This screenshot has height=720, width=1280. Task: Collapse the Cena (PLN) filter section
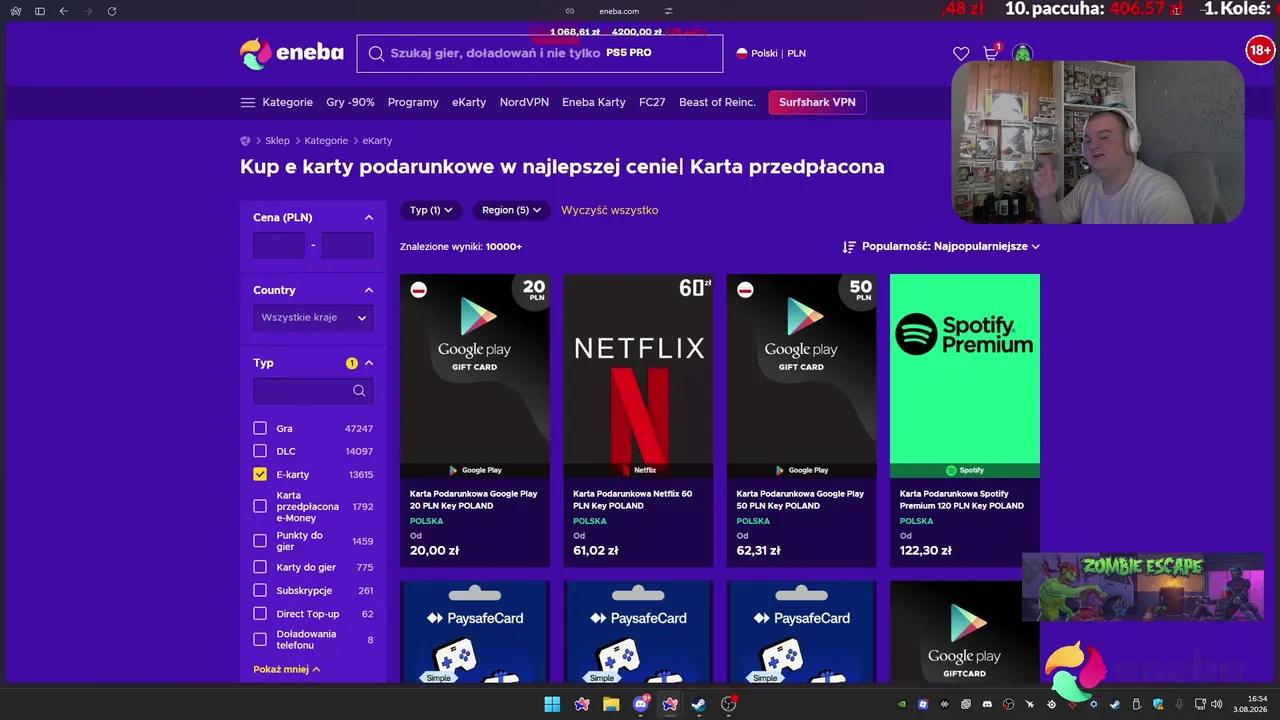pyautogui.click(x=369, y=217)
